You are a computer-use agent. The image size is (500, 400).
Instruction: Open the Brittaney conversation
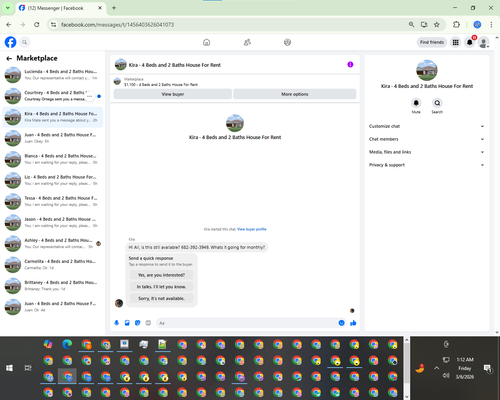coord(53,286)
